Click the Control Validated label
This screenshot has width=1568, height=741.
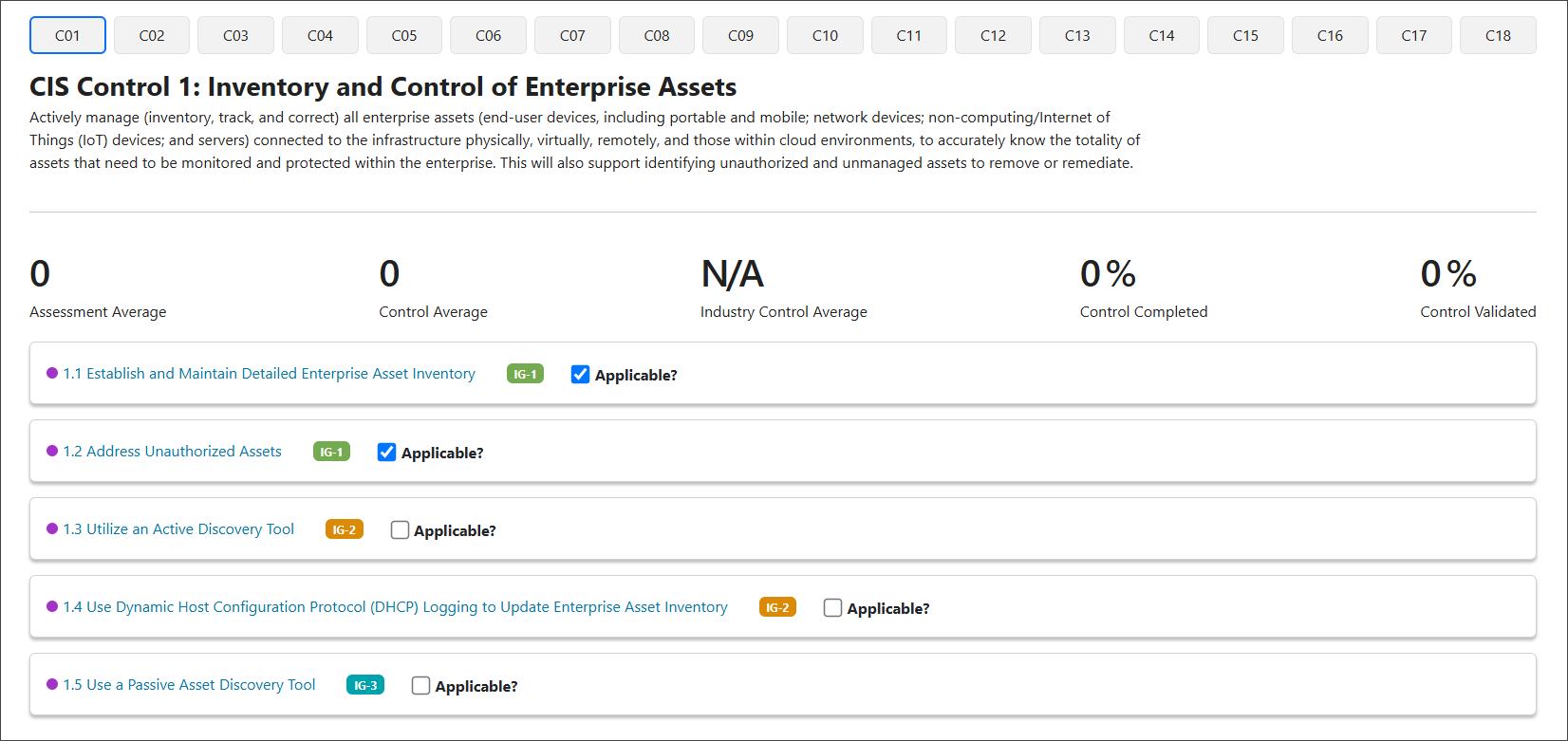click(x=1478, y=311)
